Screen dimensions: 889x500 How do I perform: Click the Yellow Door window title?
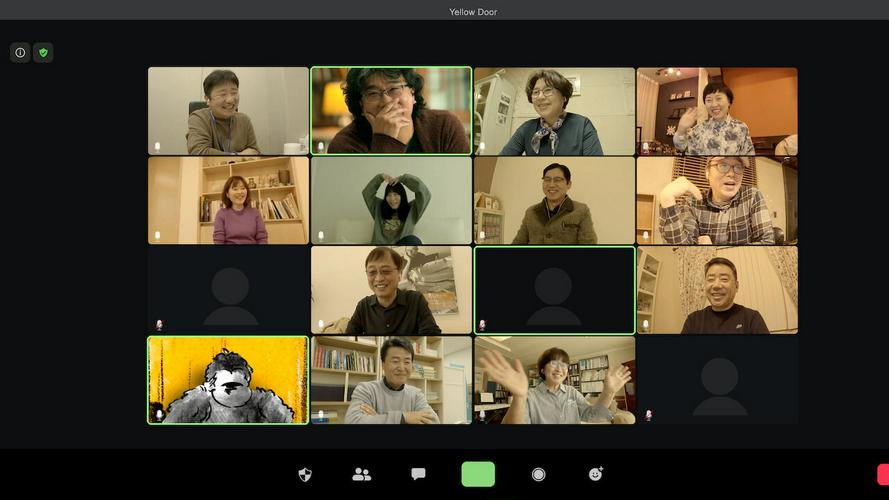point(473,12)
